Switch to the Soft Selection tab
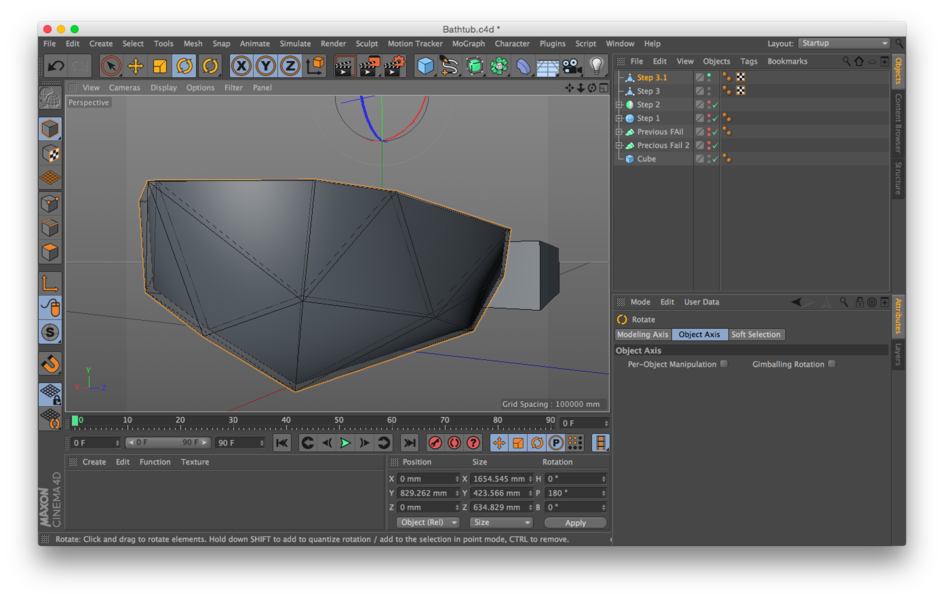This screenshot has width=944, height=600. (756, 335)
